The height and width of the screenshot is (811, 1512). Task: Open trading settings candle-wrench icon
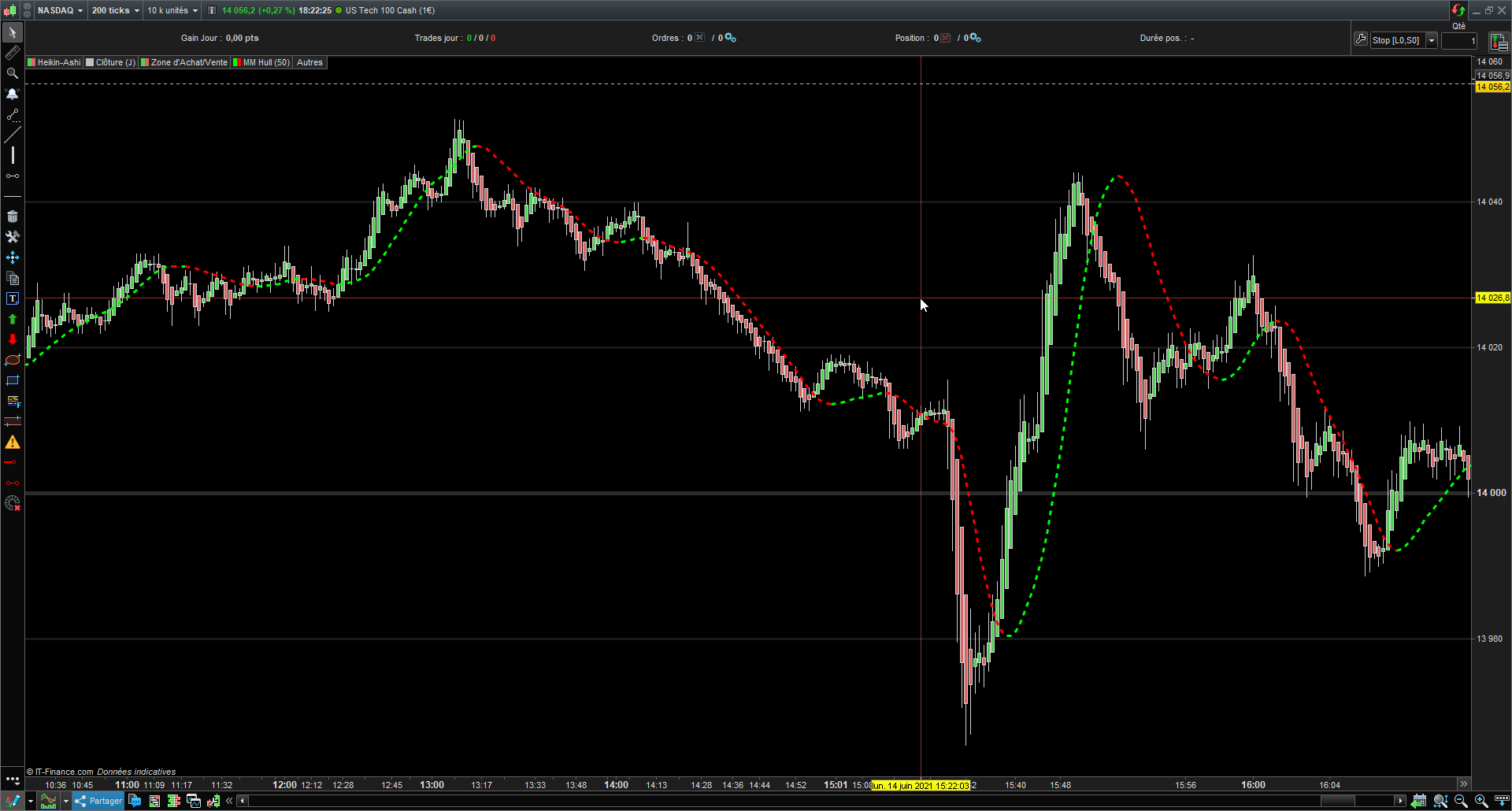[x=213, y=801]
